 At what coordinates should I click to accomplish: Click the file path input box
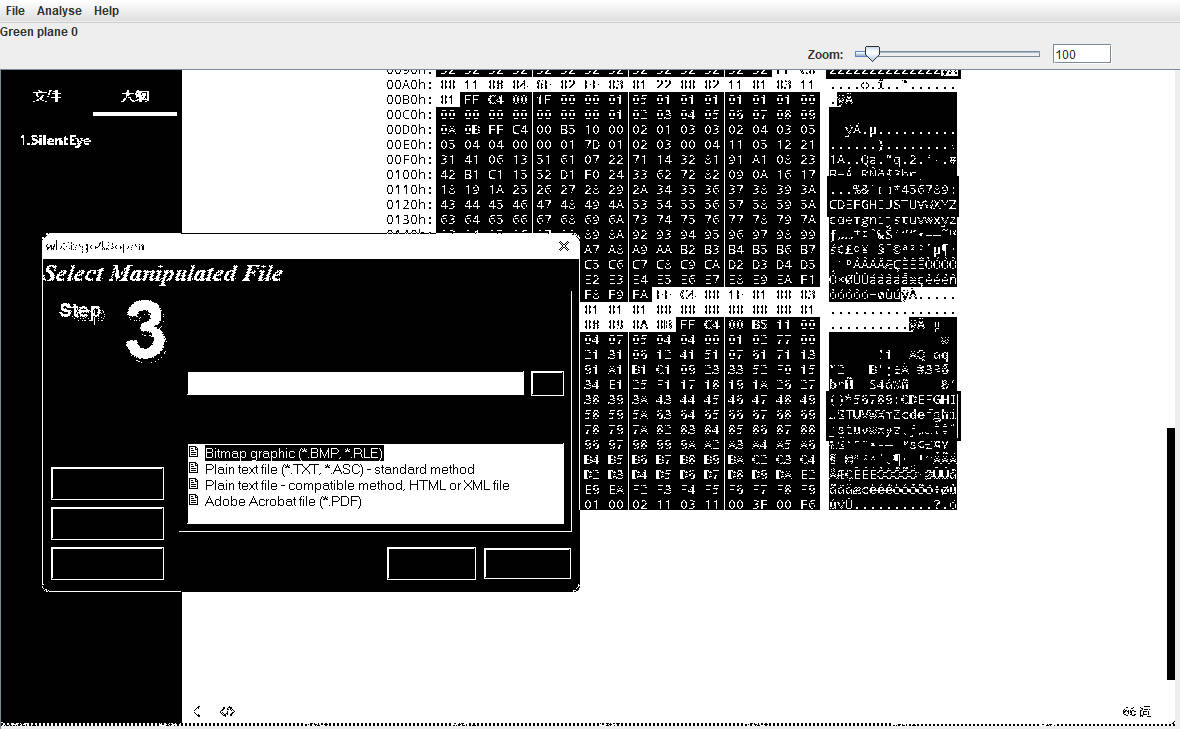[x=355, y=384]
